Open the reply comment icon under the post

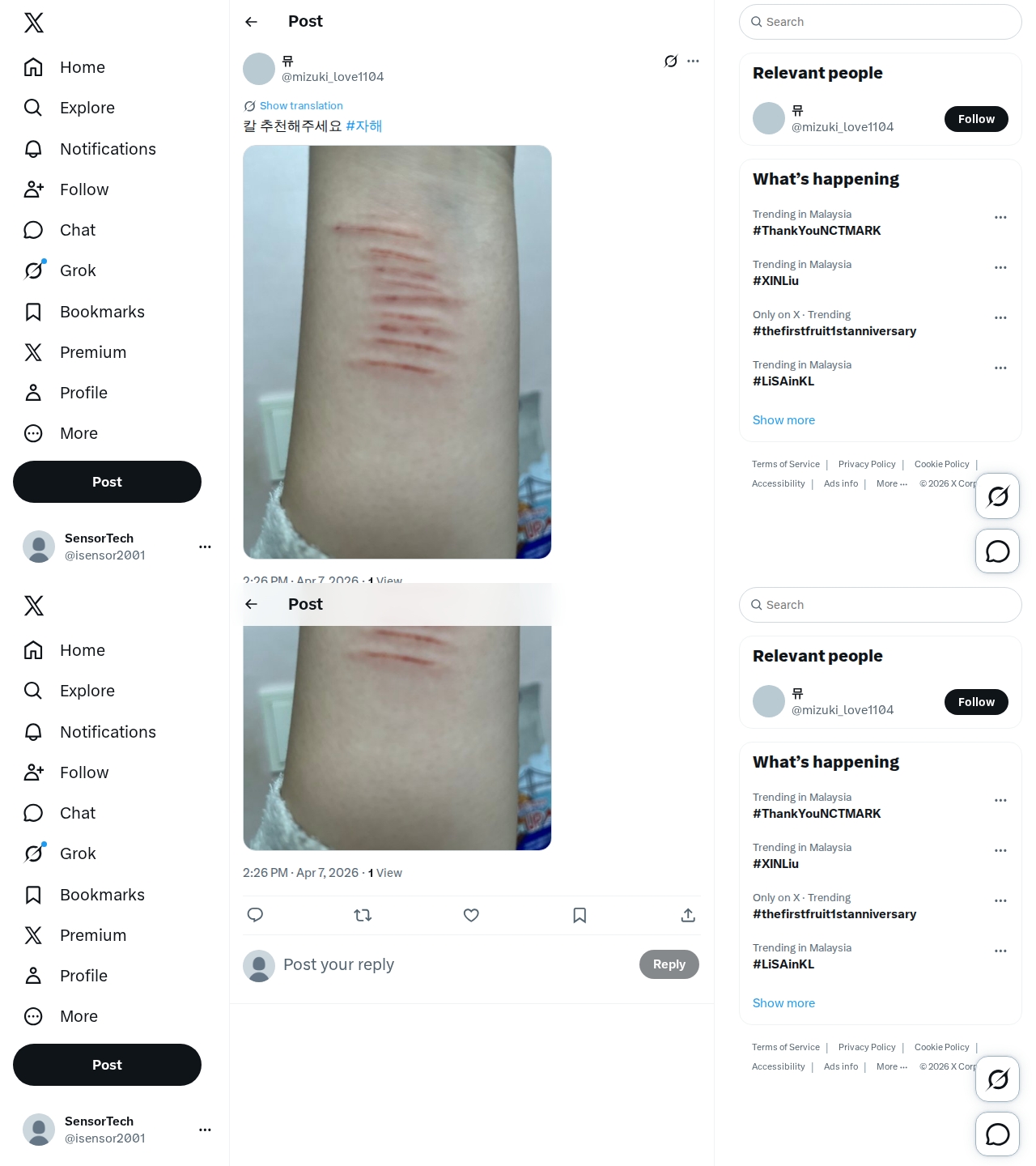click(255, 915)
